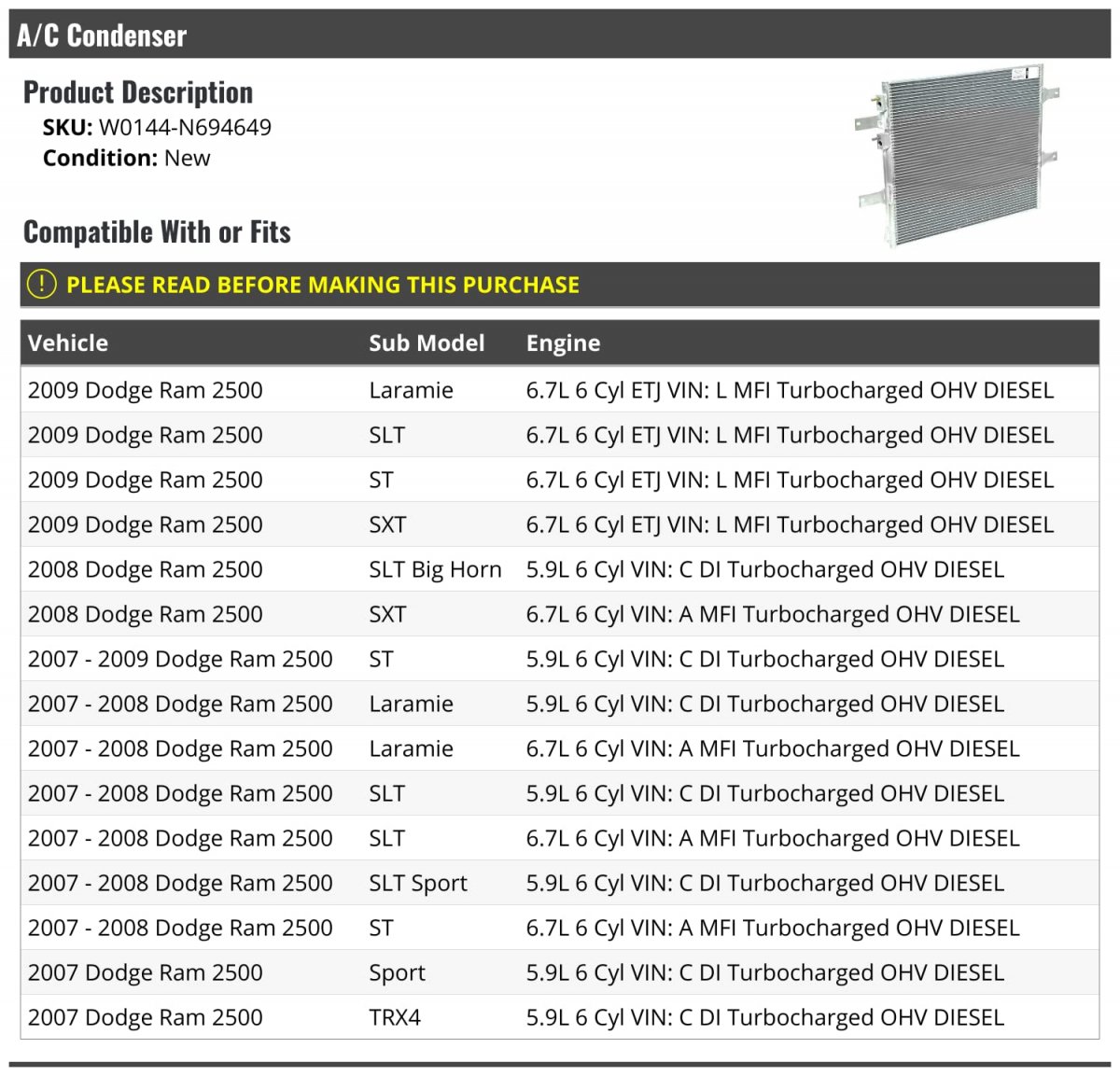The height and width of the screenshot is (1076, 1120).
Task: Click the Sport sub model cell in 2007 row
Action: pos(397,972)
